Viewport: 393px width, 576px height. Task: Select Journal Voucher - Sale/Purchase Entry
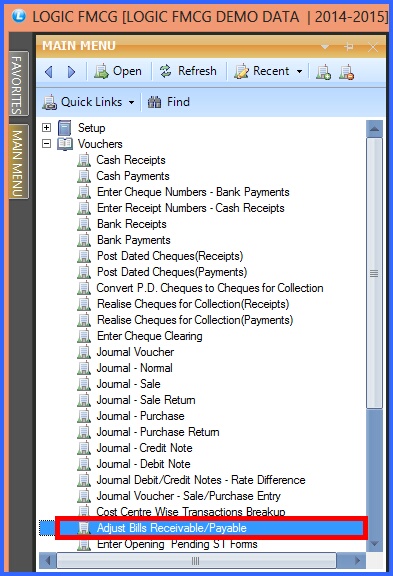(x=188, y=496)
